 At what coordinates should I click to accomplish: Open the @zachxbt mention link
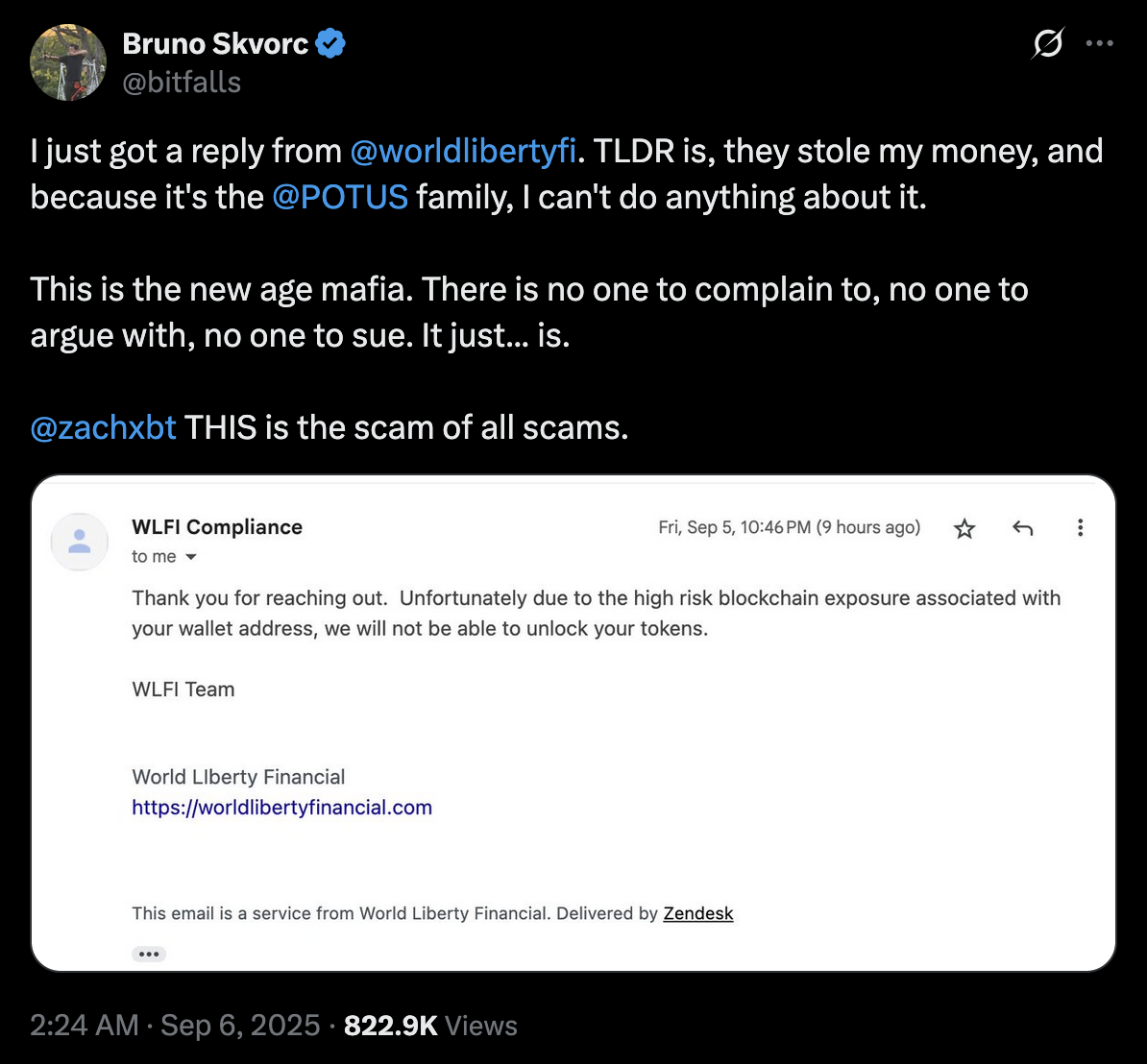(x=104, y=427)
